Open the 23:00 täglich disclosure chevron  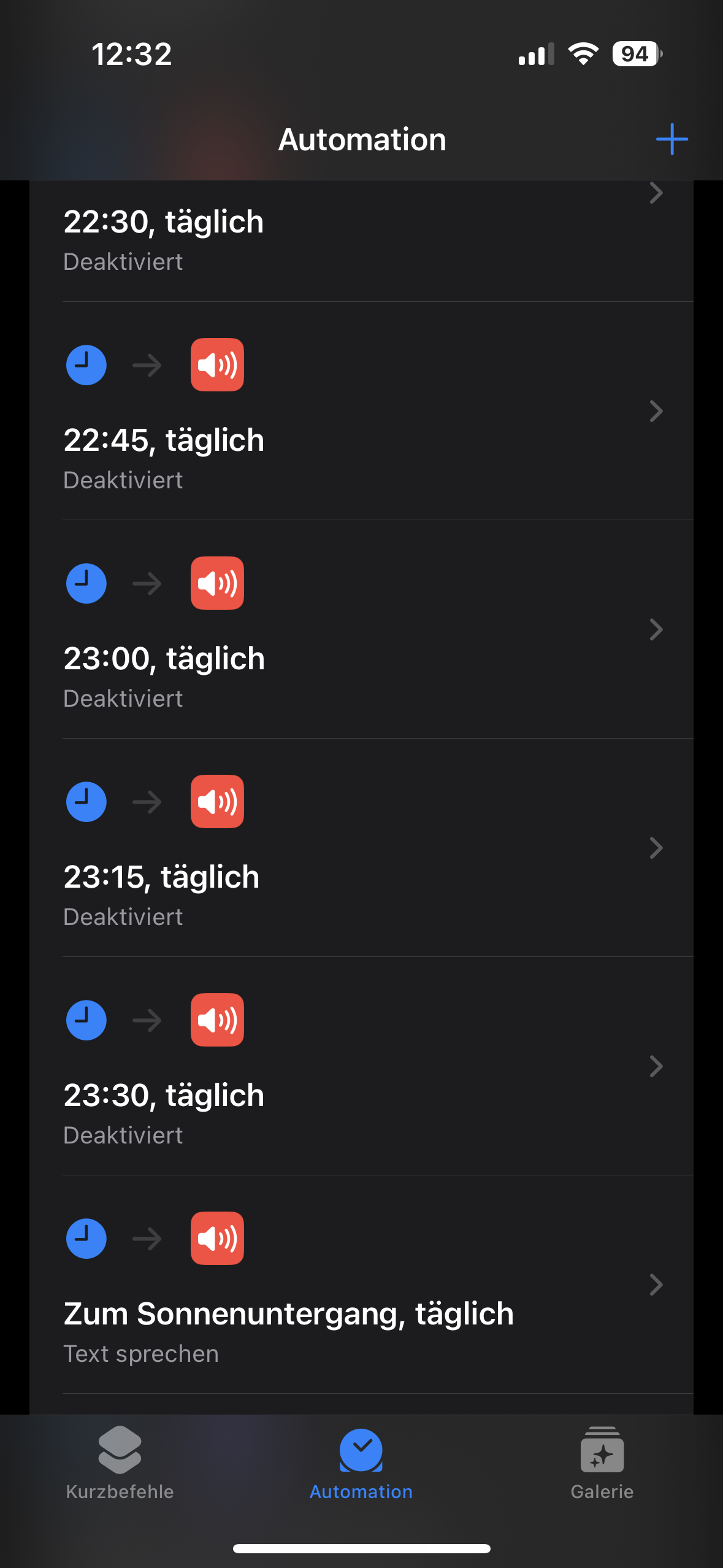click(x=656, y=629)
